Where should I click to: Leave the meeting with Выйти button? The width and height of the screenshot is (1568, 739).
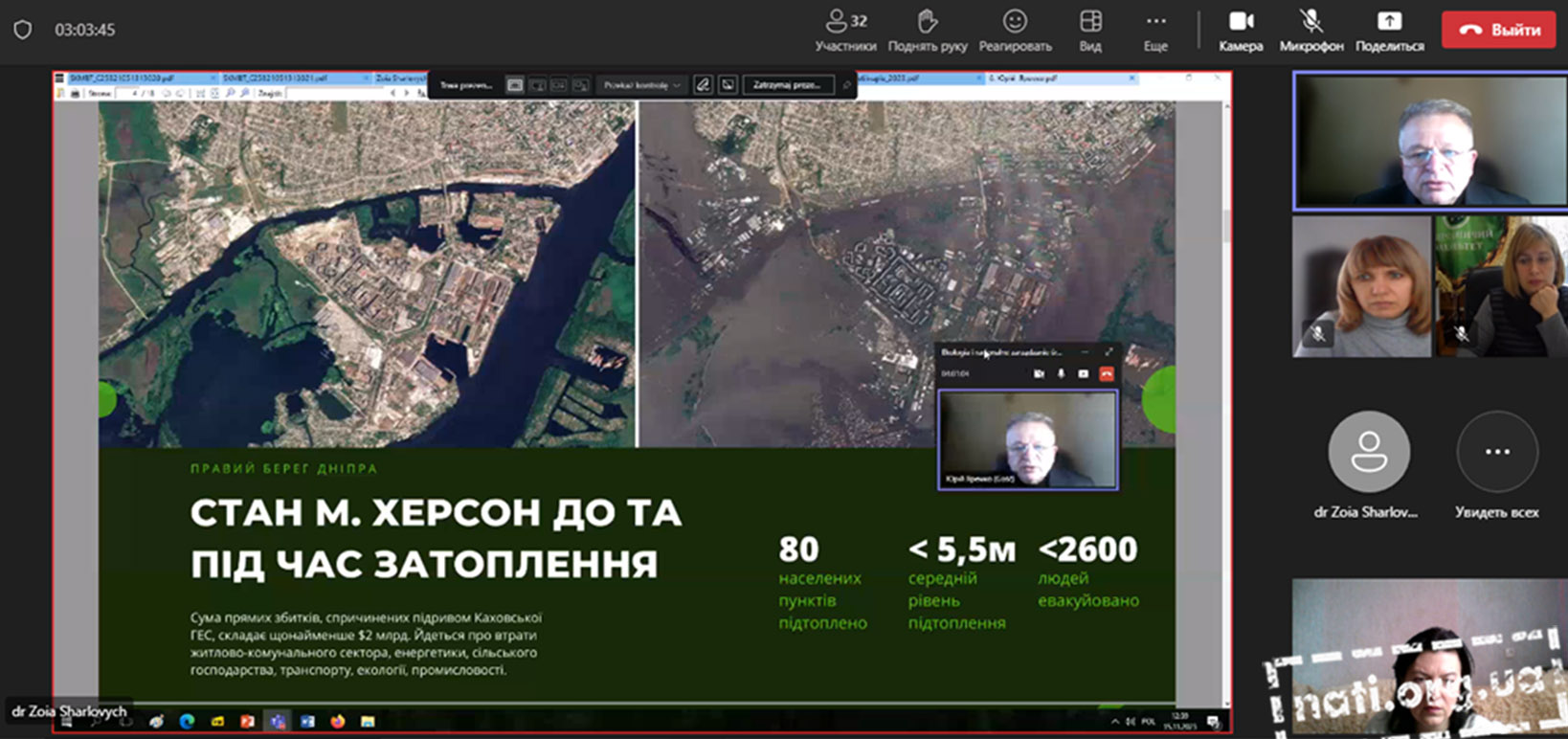(1499, 30)
